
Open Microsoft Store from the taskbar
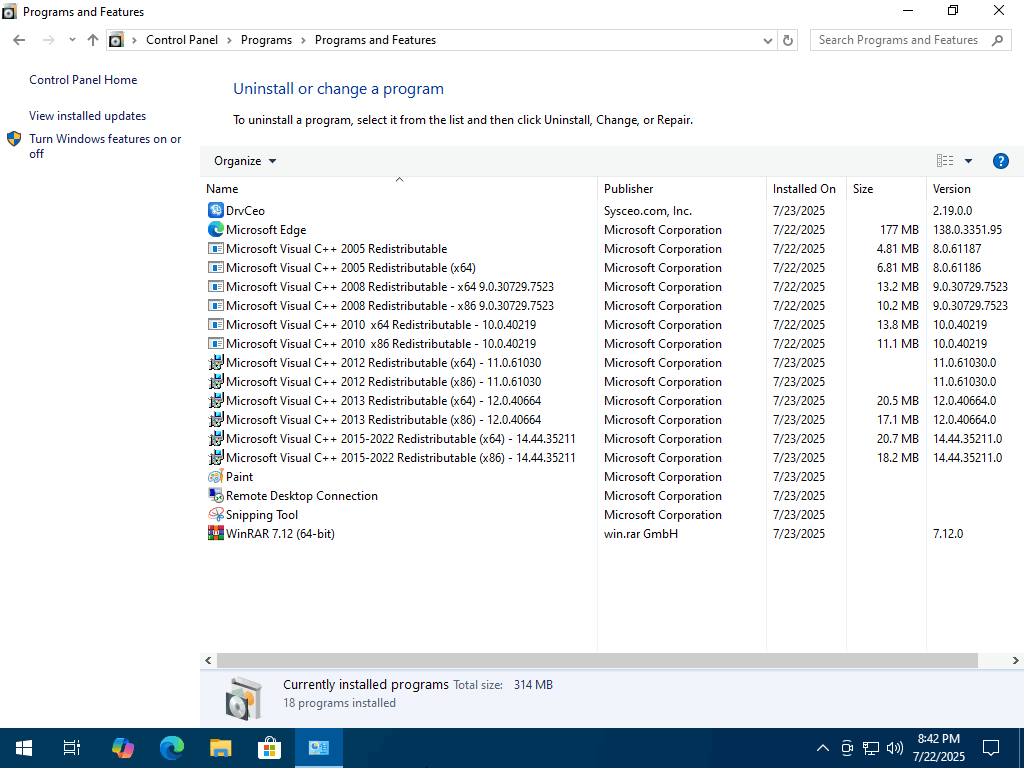pyautogui.click(x=269, y=748)
